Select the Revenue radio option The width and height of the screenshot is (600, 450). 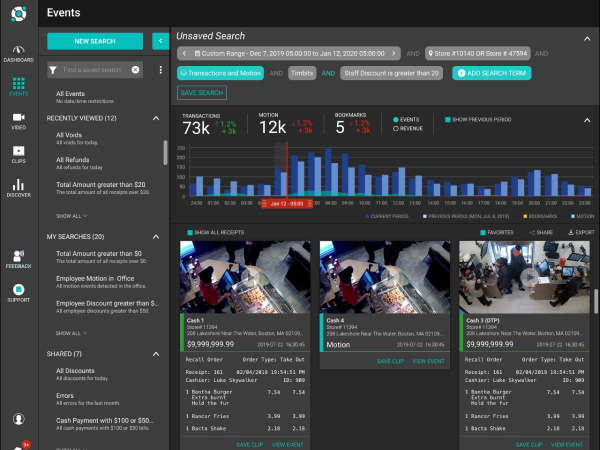pyautogui.click(x=396, y=129)
